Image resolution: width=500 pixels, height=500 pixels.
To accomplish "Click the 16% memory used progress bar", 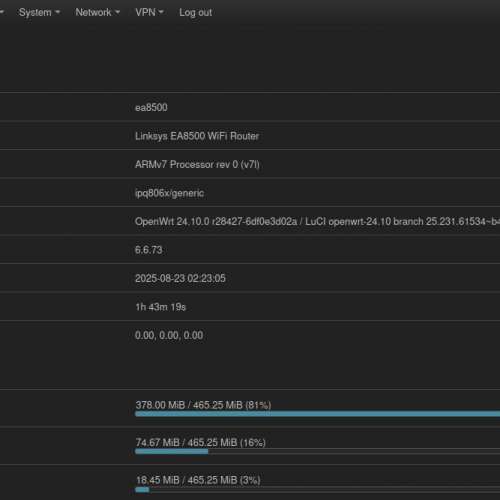I will coord(317,452).
